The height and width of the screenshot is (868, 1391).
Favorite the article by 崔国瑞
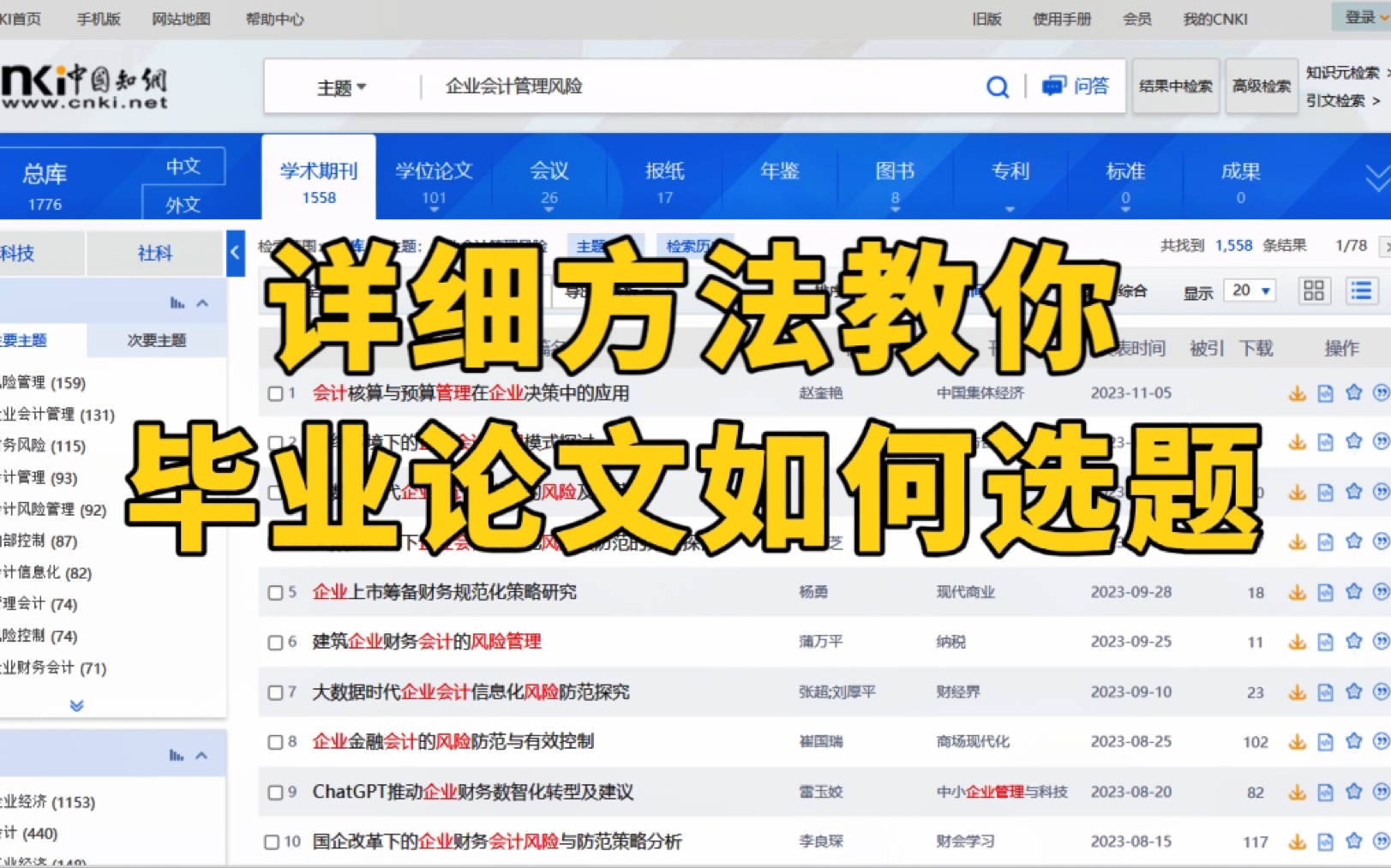1354,741
